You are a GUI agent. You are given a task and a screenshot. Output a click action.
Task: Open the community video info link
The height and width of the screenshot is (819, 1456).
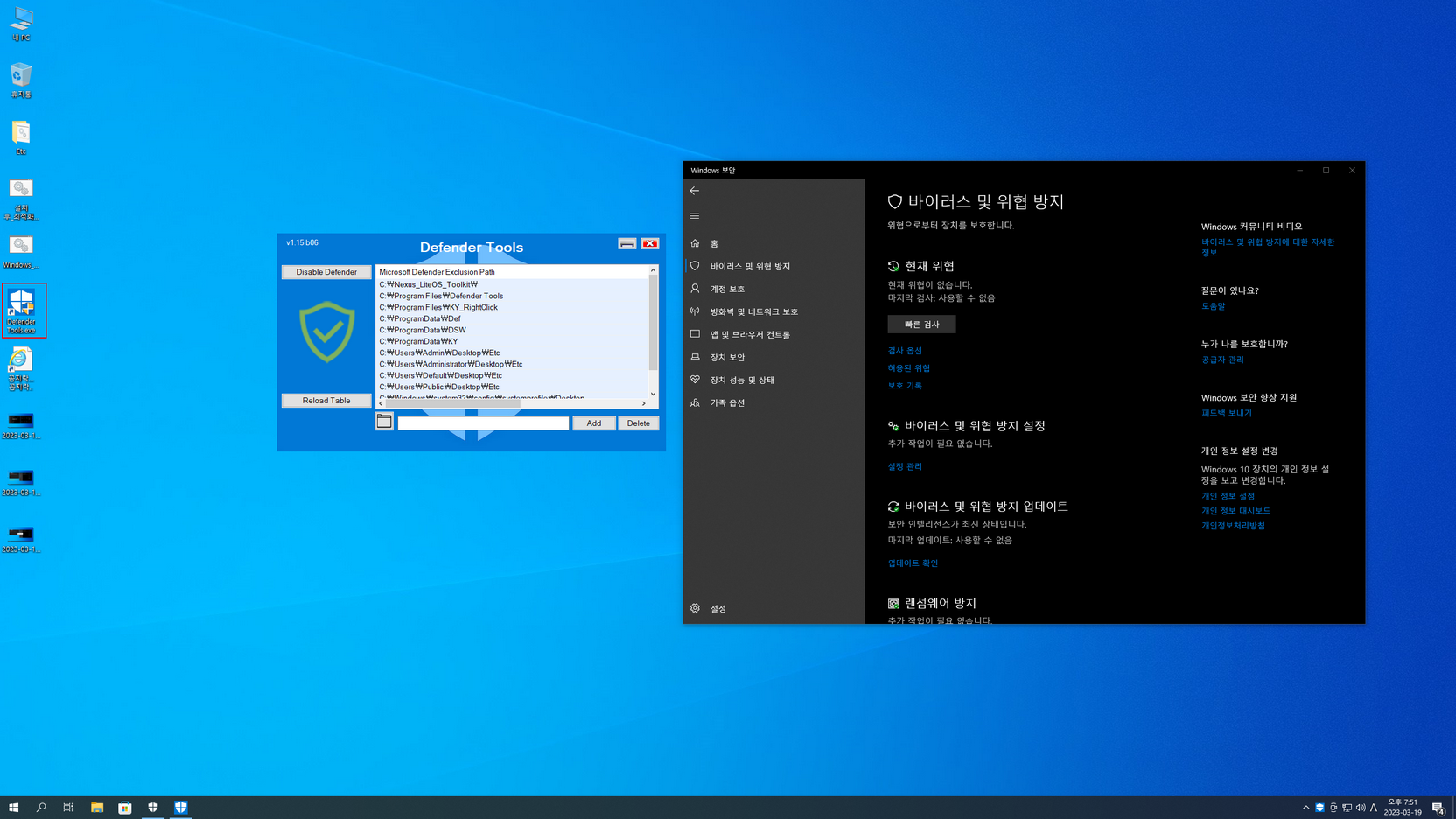tap(1268, 248)
